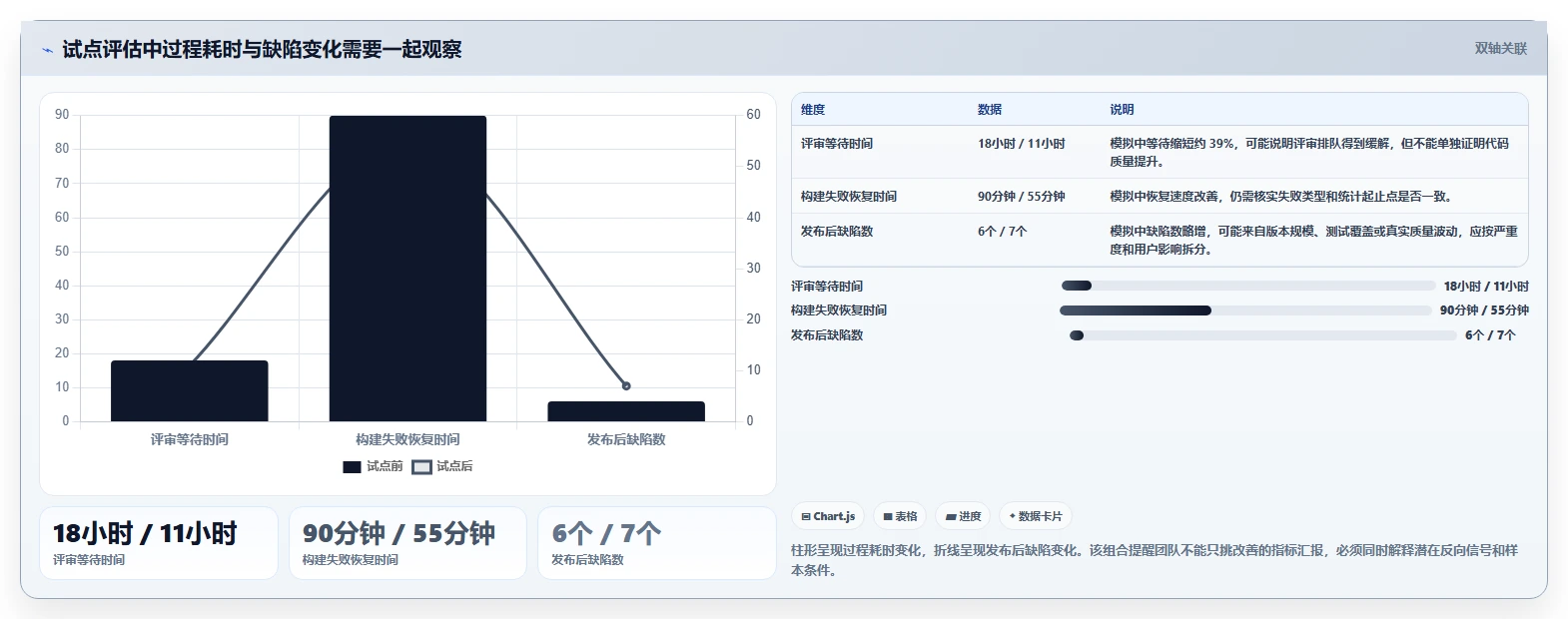Click the 双轴关联 badge in the header
Viewport: 1568px width, 619px height.
(1501, 48)
